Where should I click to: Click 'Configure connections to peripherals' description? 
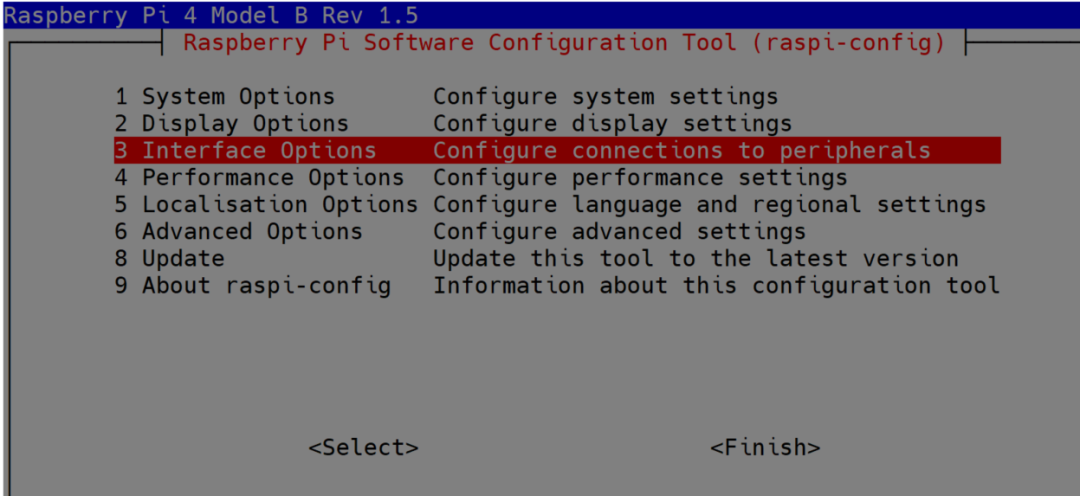(681, 151)
